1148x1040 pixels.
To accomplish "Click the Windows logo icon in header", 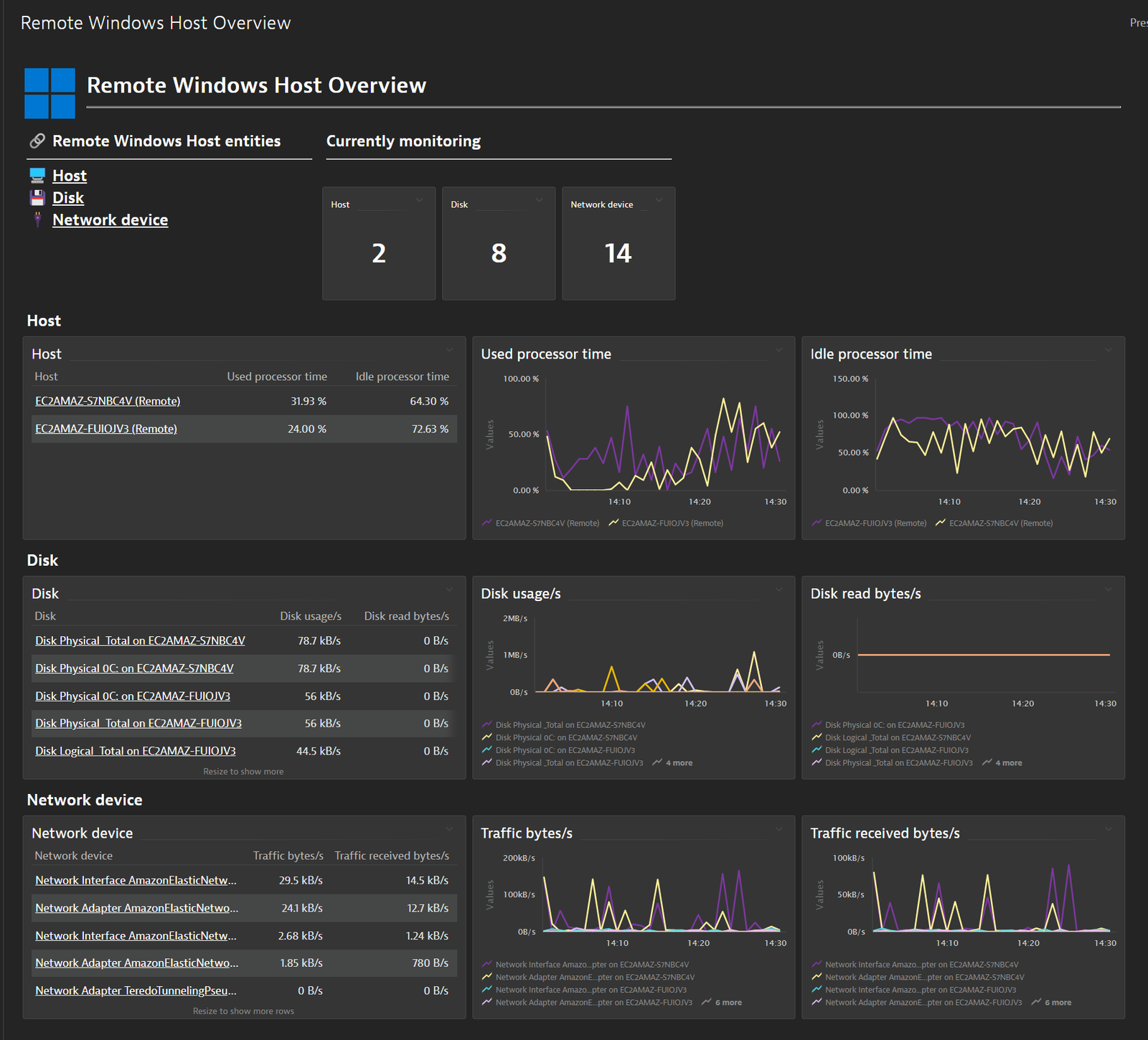I will click(x=50, y=93).
